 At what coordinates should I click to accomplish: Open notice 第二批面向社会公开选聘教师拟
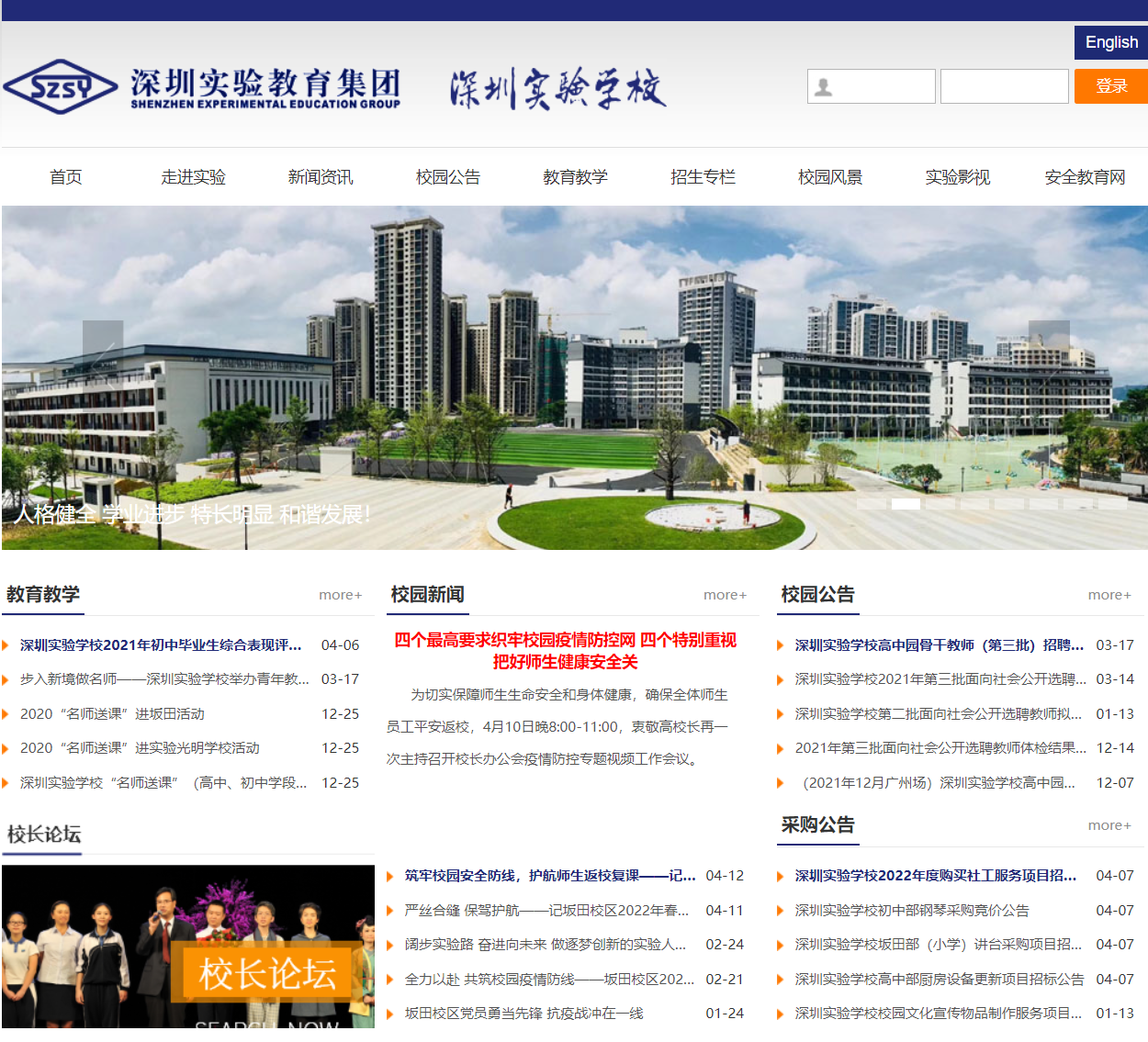(x=939, y=714)
